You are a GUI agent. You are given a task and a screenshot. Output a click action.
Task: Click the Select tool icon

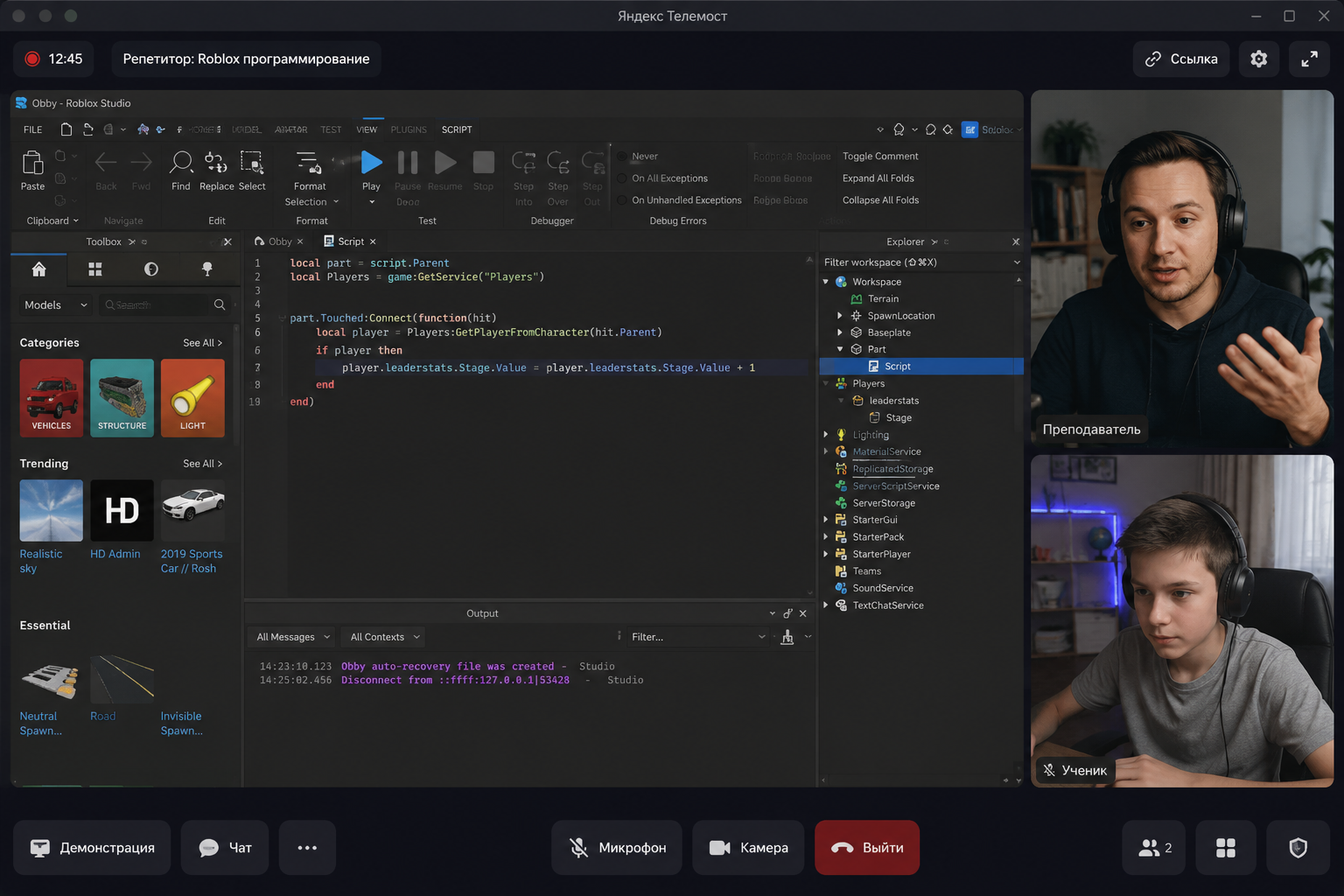[252, 163]
